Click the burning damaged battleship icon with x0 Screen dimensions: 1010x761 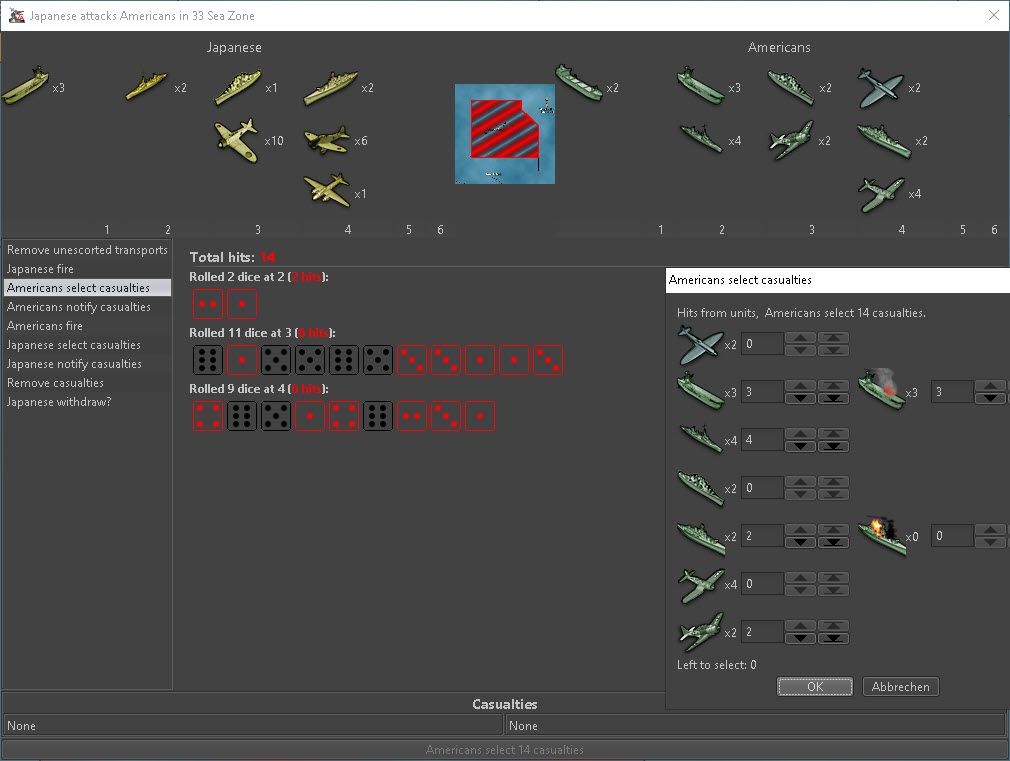(x=882, y=535)
